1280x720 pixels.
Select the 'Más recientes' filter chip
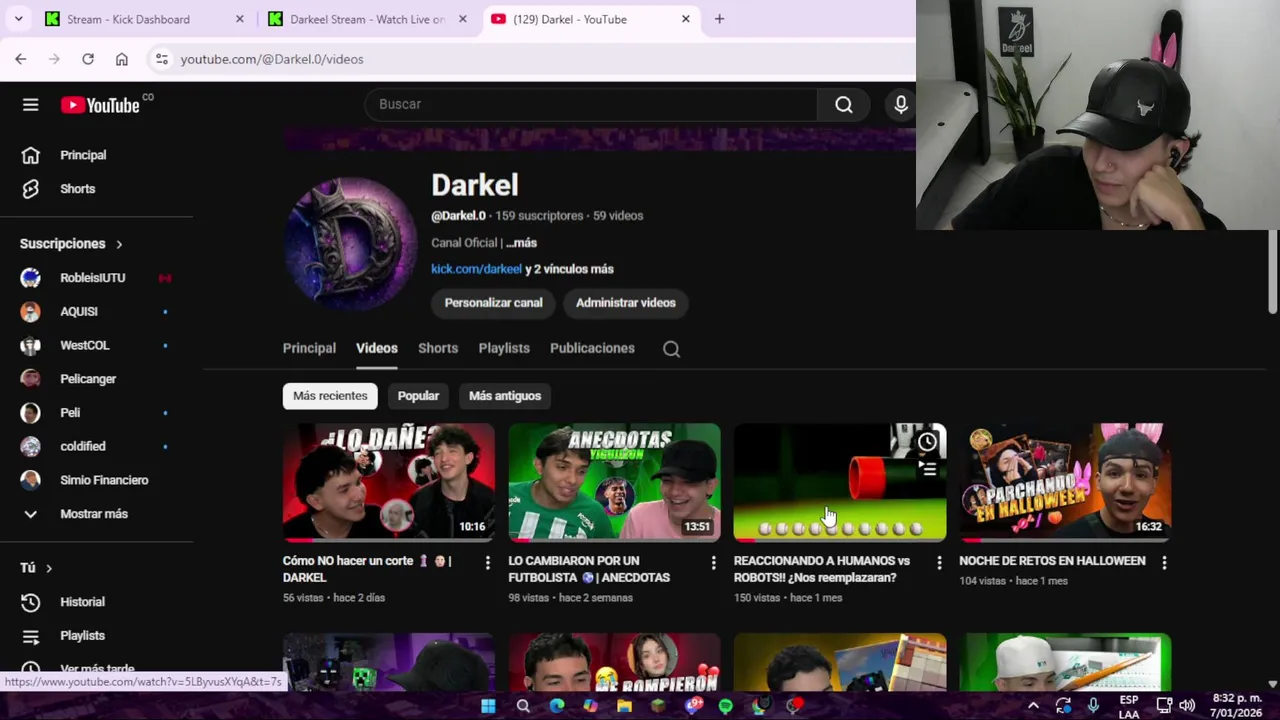click(x=330, y=396)
